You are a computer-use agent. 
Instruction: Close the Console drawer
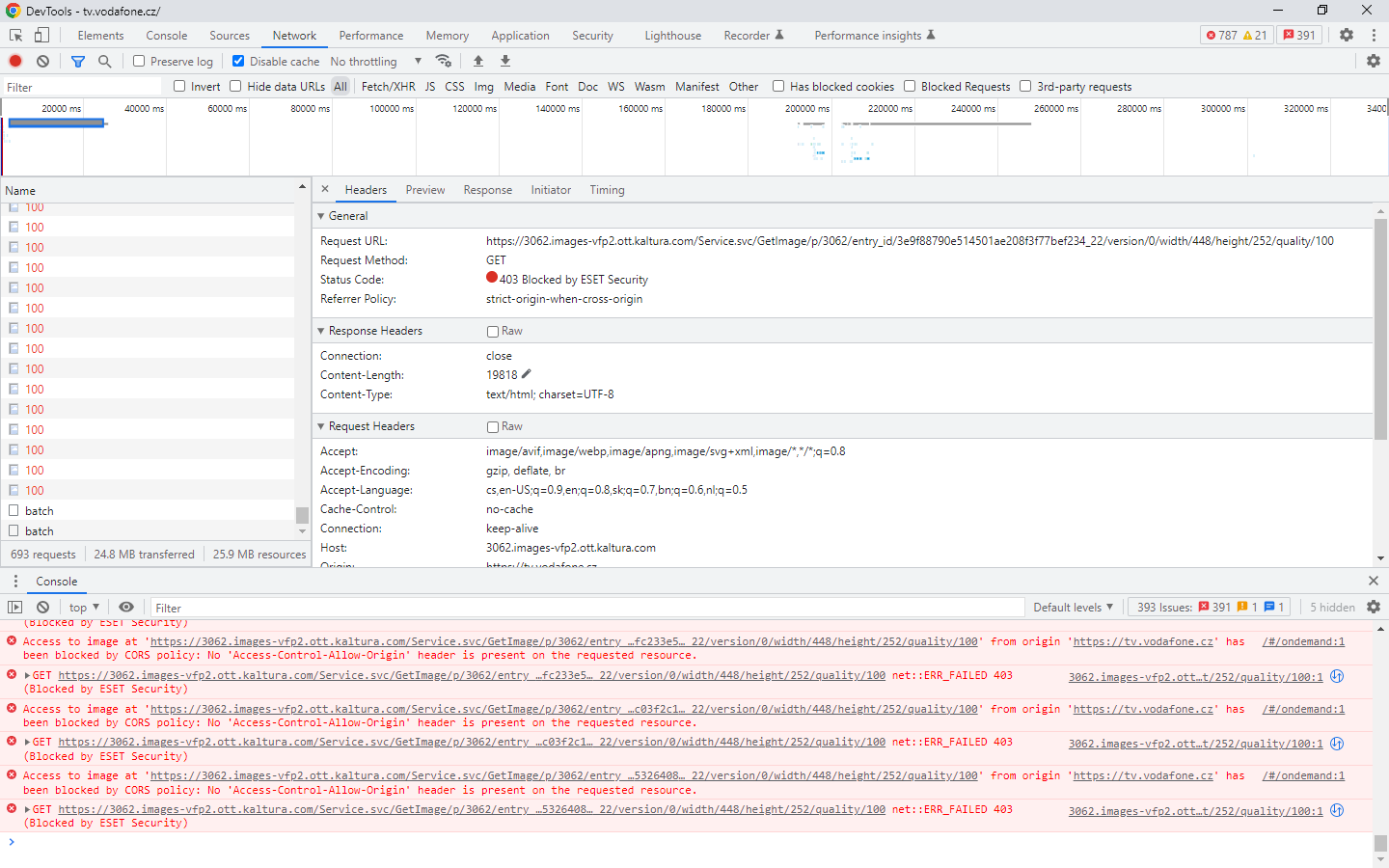click(1374, 581)
